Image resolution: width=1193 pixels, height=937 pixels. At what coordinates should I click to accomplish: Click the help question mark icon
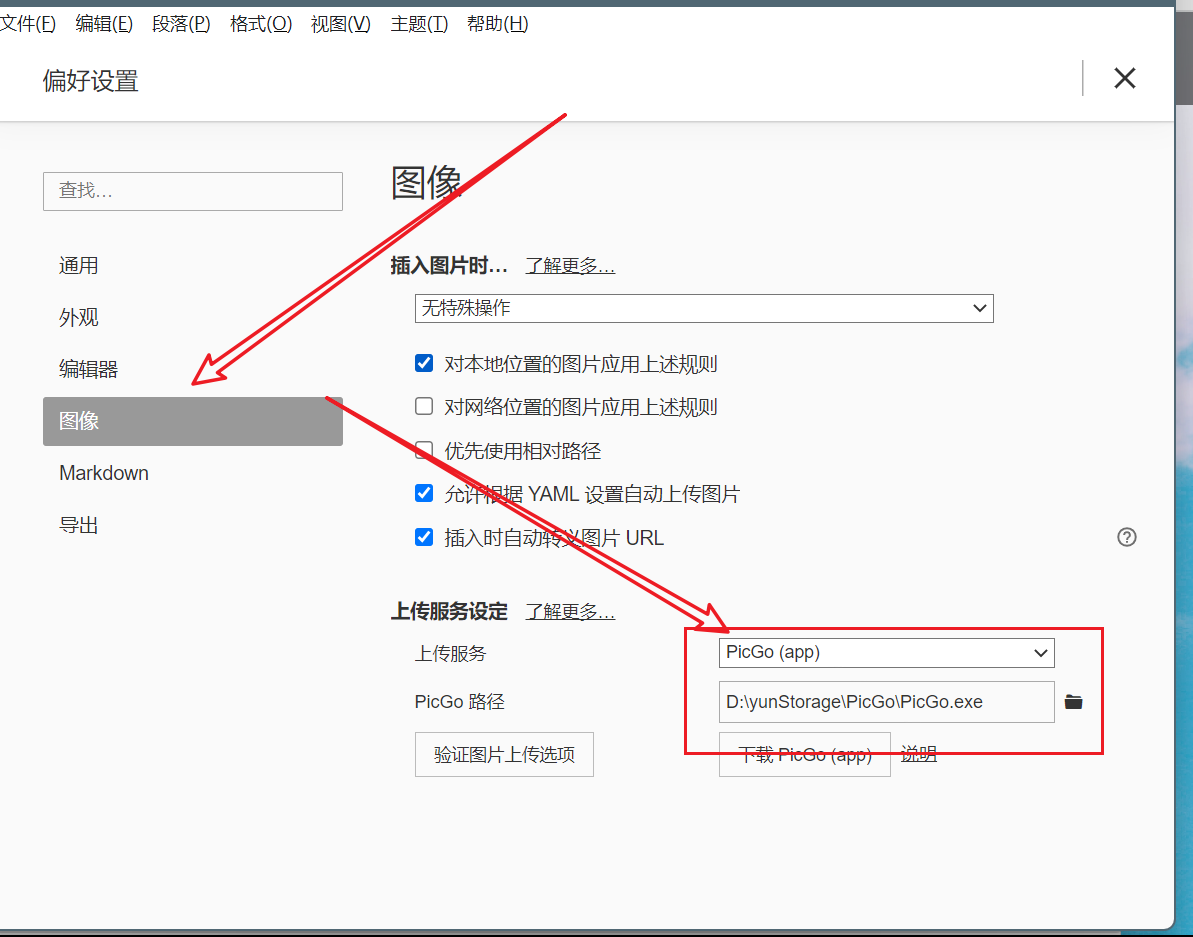click(x=1127, y=537)
